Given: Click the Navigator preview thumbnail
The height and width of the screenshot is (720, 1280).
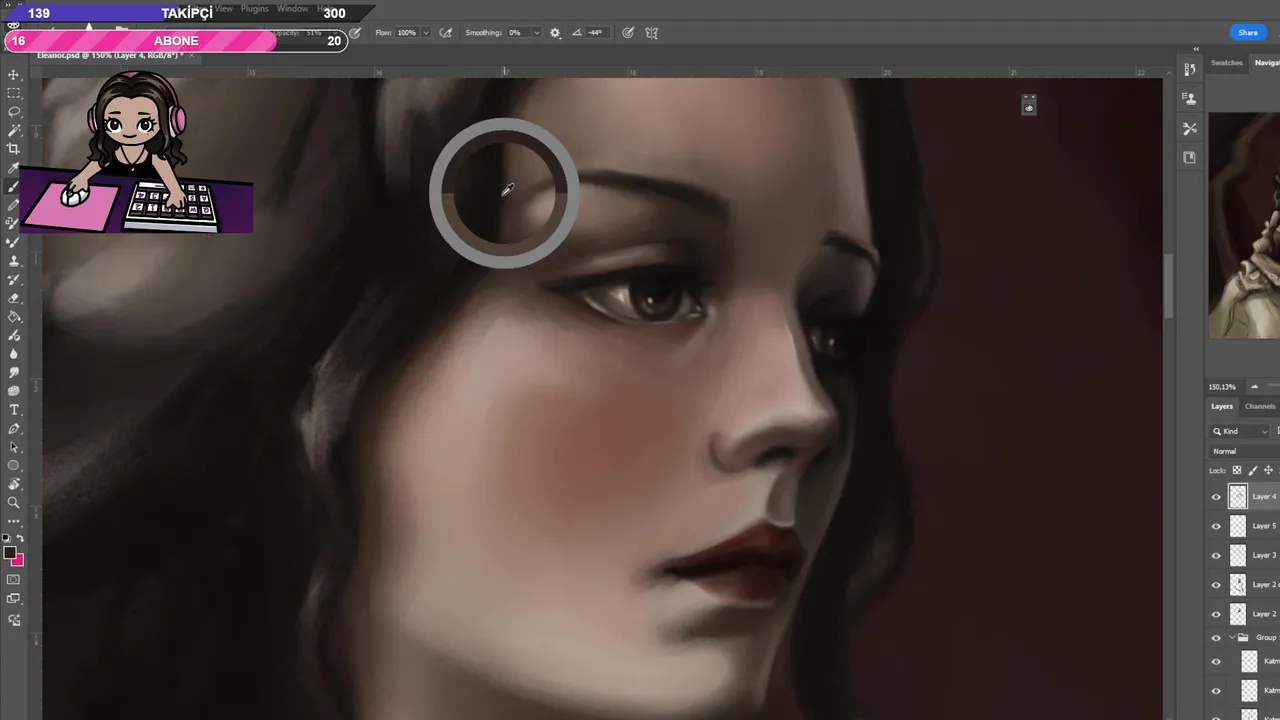Looking at the screenshot, I should (1244, 226).
